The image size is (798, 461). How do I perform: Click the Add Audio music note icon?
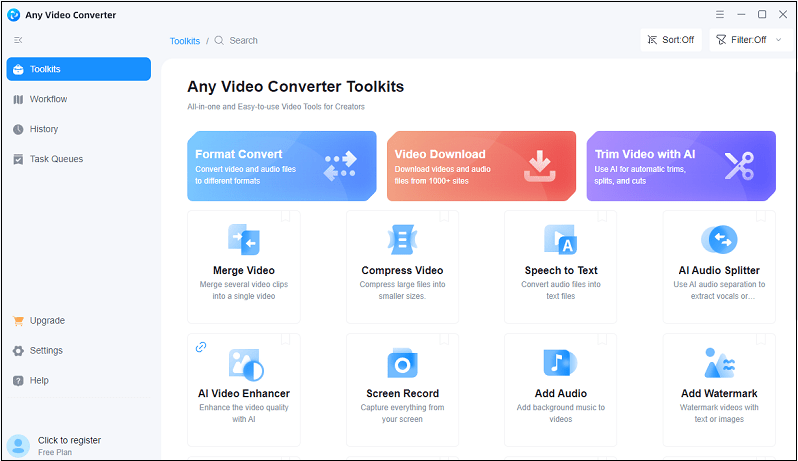pyautogui.click(x=560, y=362)
